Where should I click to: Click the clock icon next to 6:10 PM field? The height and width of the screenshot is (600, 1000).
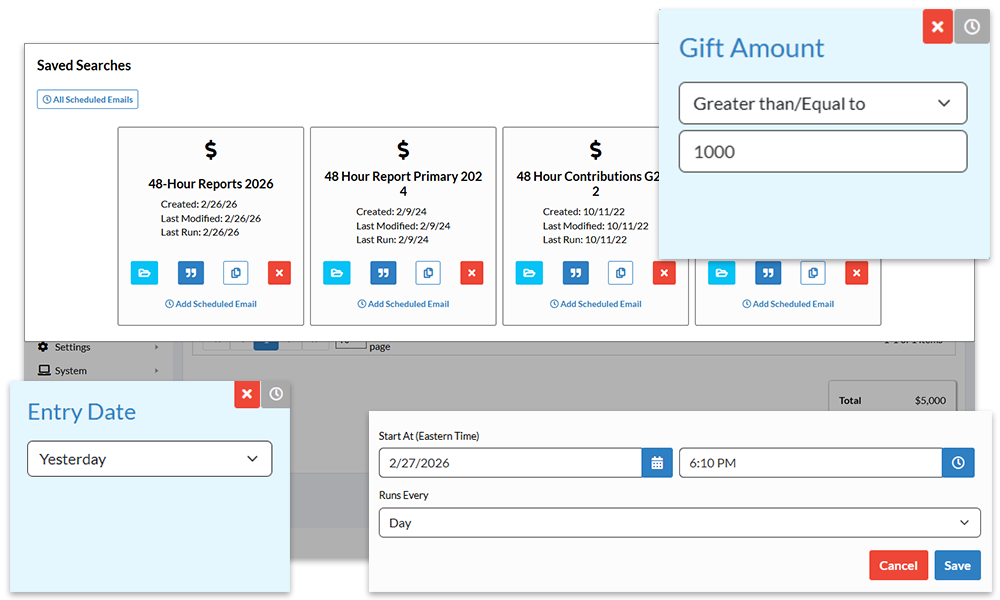(x=958, y=462)
